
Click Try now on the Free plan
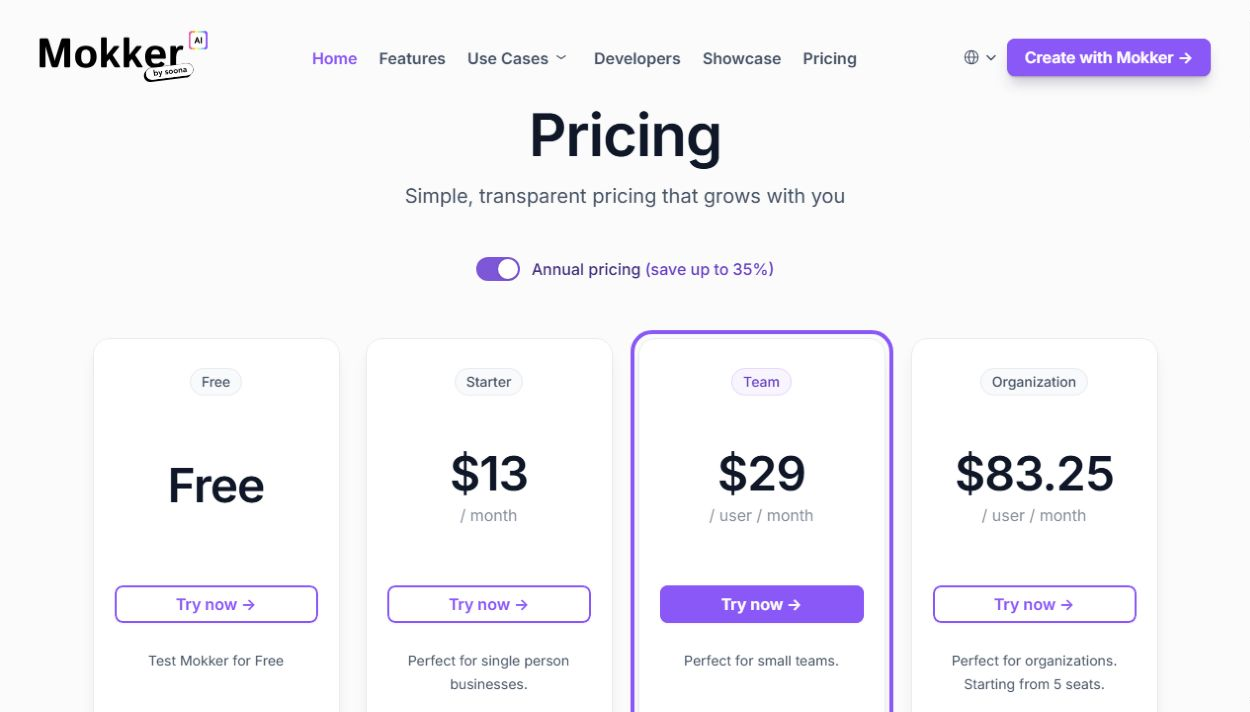tap(216, 604)
